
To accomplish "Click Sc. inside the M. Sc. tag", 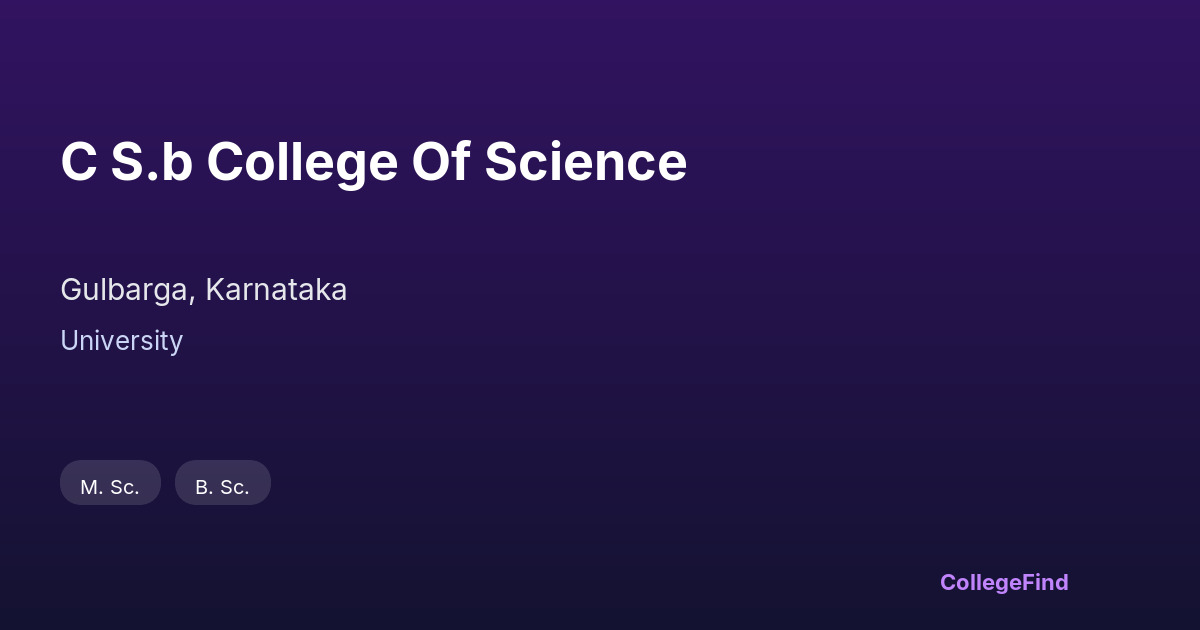I will pos(124,487).
